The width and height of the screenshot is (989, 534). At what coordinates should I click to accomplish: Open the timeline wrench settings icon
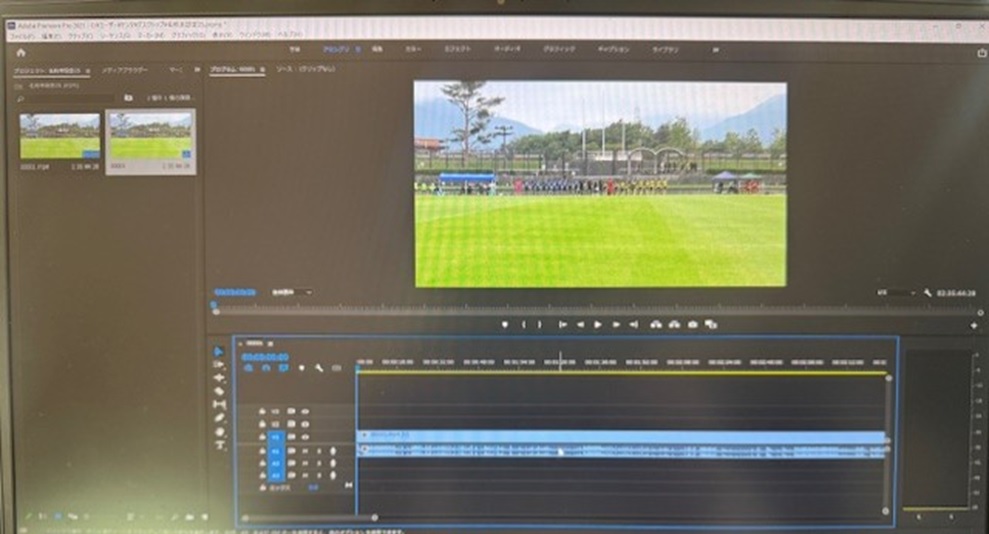319,368
